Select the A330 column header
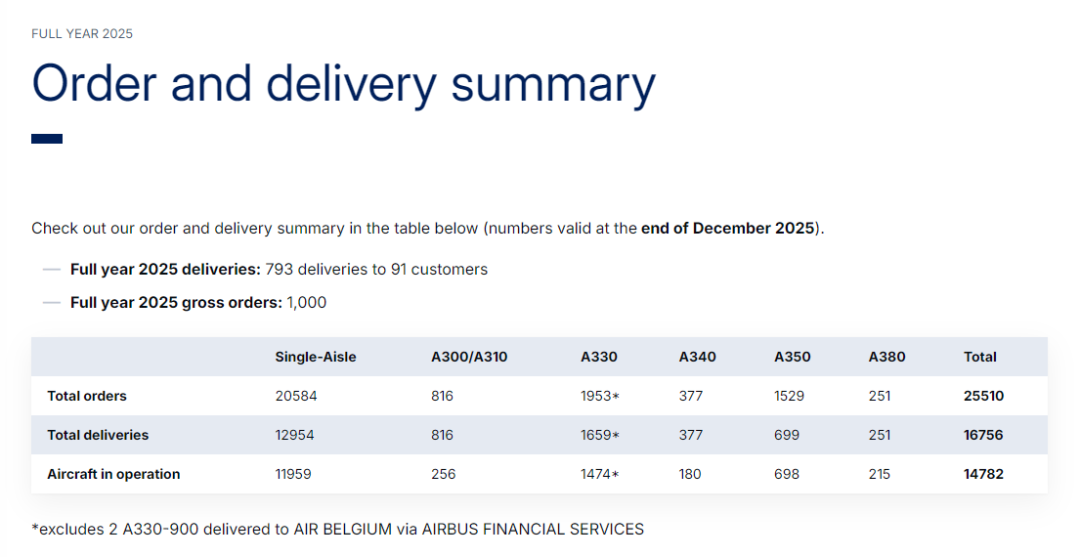This screenshot has width=1080, height=557. click(x=599, y=357)
